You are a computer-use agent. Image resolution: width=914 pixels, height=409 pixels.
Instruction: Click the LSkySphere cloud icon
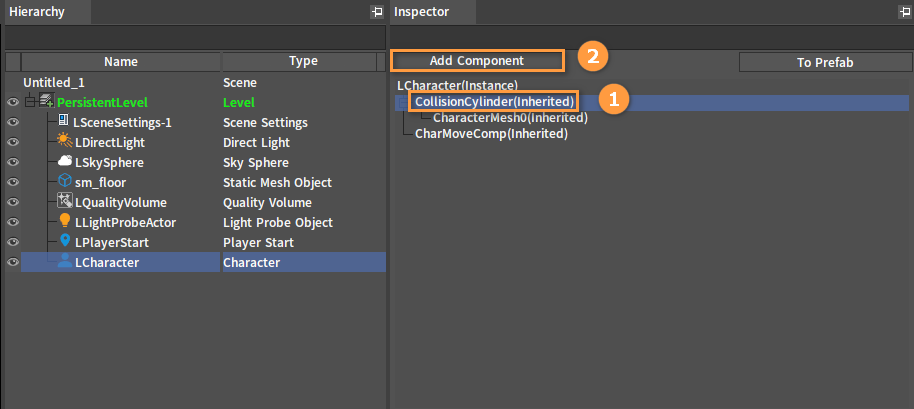64,162
